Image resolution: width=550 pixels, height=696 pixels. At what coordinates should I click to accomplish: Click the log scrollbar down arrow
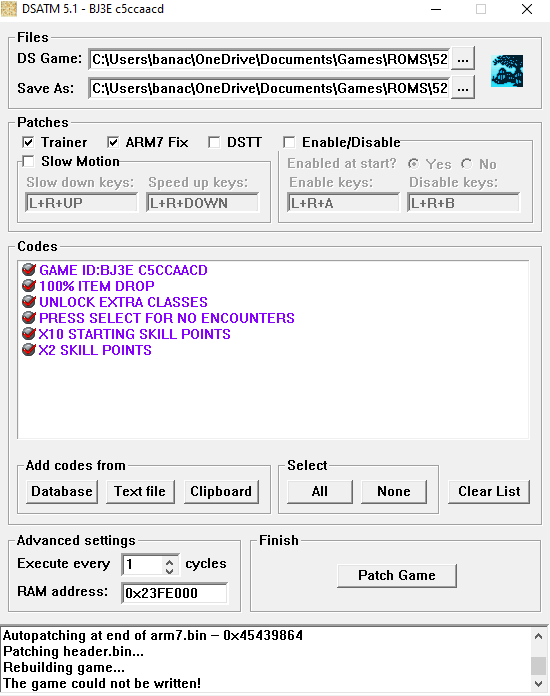[538, 684]
